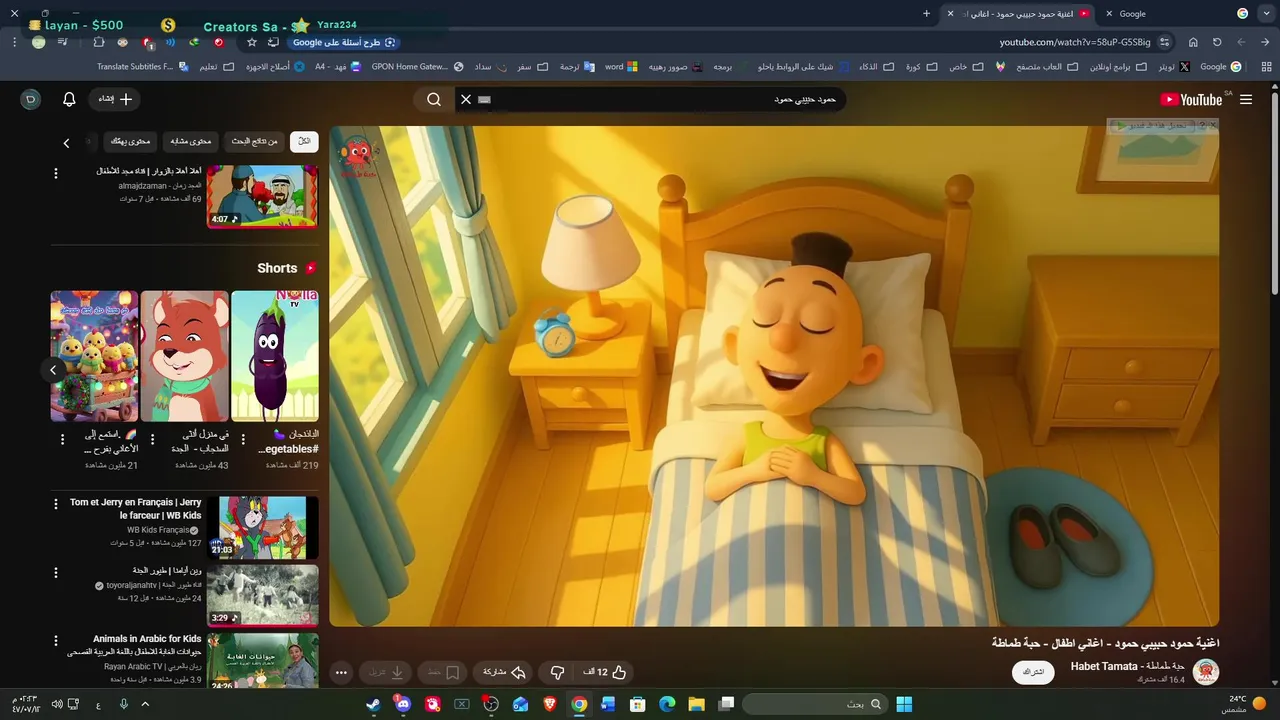Open Brave browser from taskbar
The height and width of the screenshot is (720, 1280).
549,704
